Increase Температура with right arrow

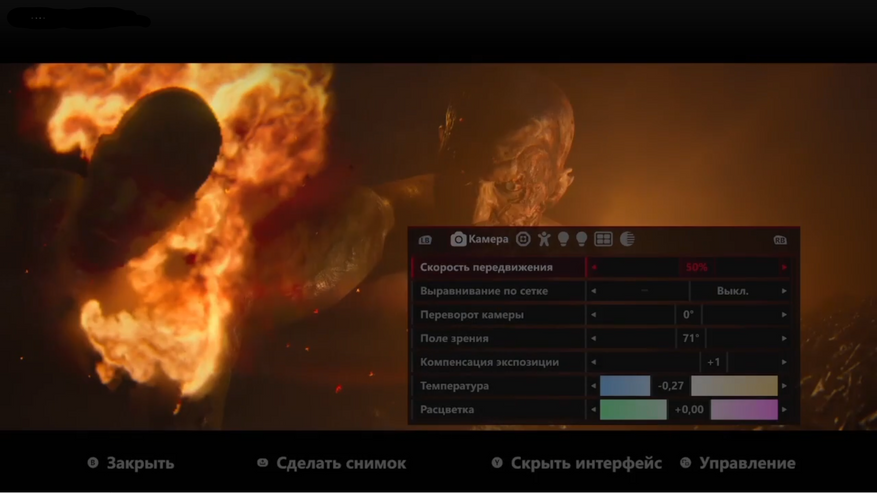[x=784, y=386]
